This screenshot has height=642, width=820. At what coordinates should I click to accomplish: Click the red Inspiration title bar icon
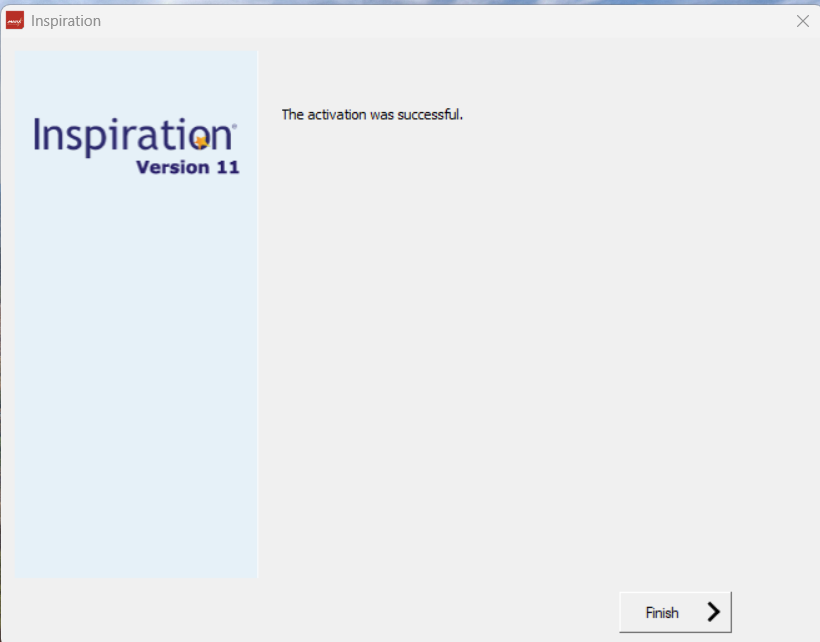15,21
